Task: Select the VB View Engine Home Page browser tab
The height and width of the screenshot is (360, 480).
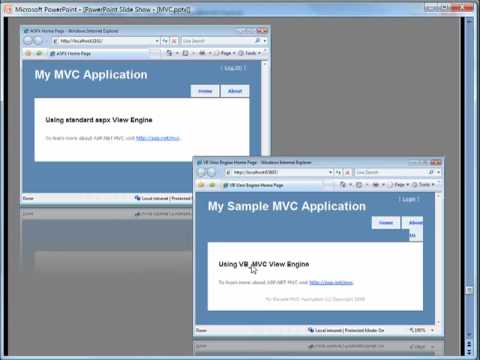Action: [273, 185]
